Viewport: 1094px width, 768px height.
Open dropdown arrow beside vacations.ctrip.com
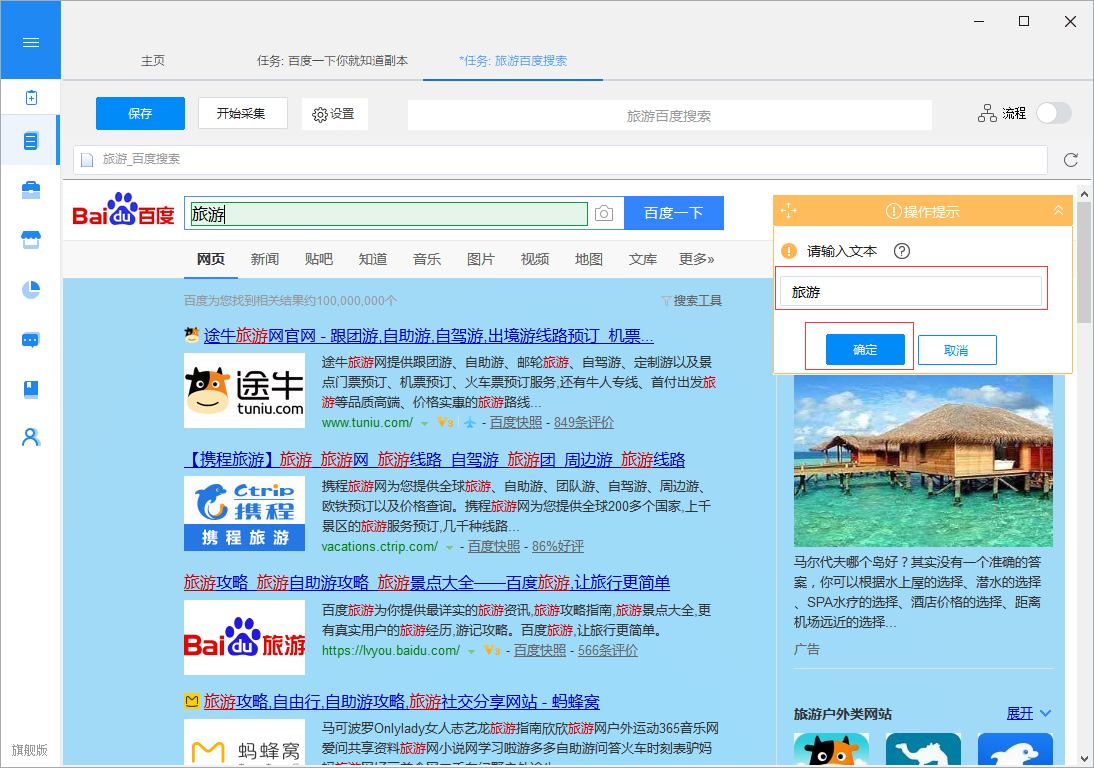click(449, 548)
